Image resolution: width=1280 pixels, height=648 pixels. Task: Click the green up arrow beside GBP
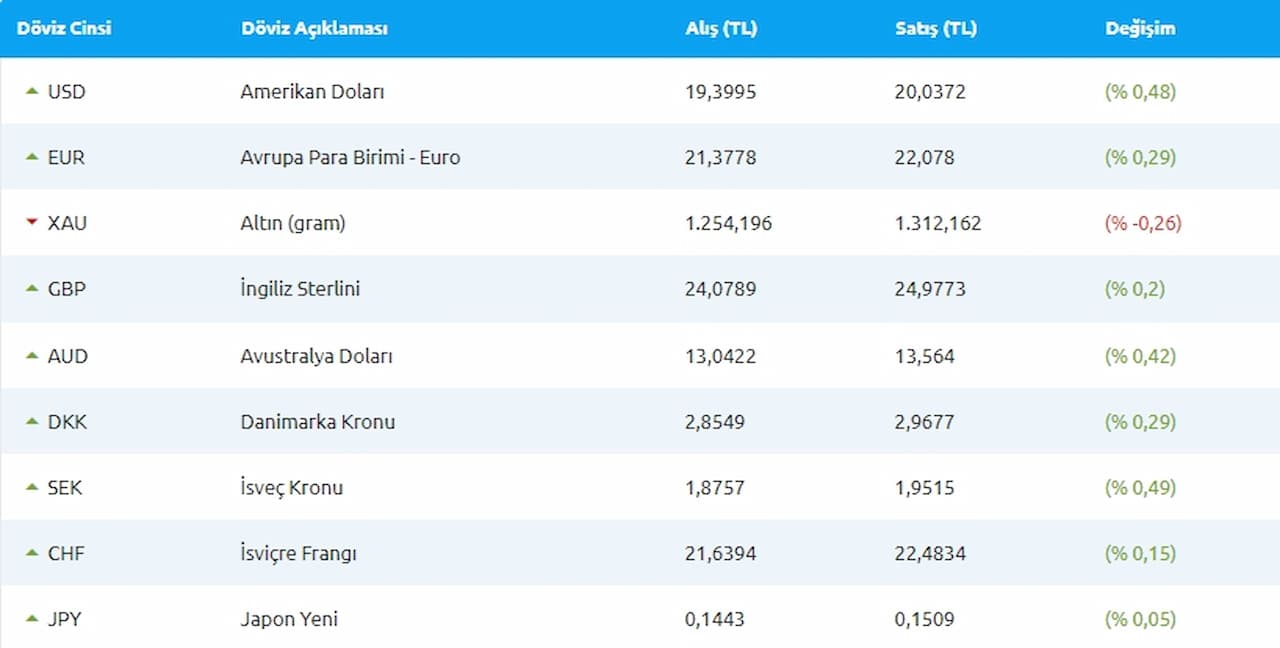pyautogui.click(x=32, y=289)
